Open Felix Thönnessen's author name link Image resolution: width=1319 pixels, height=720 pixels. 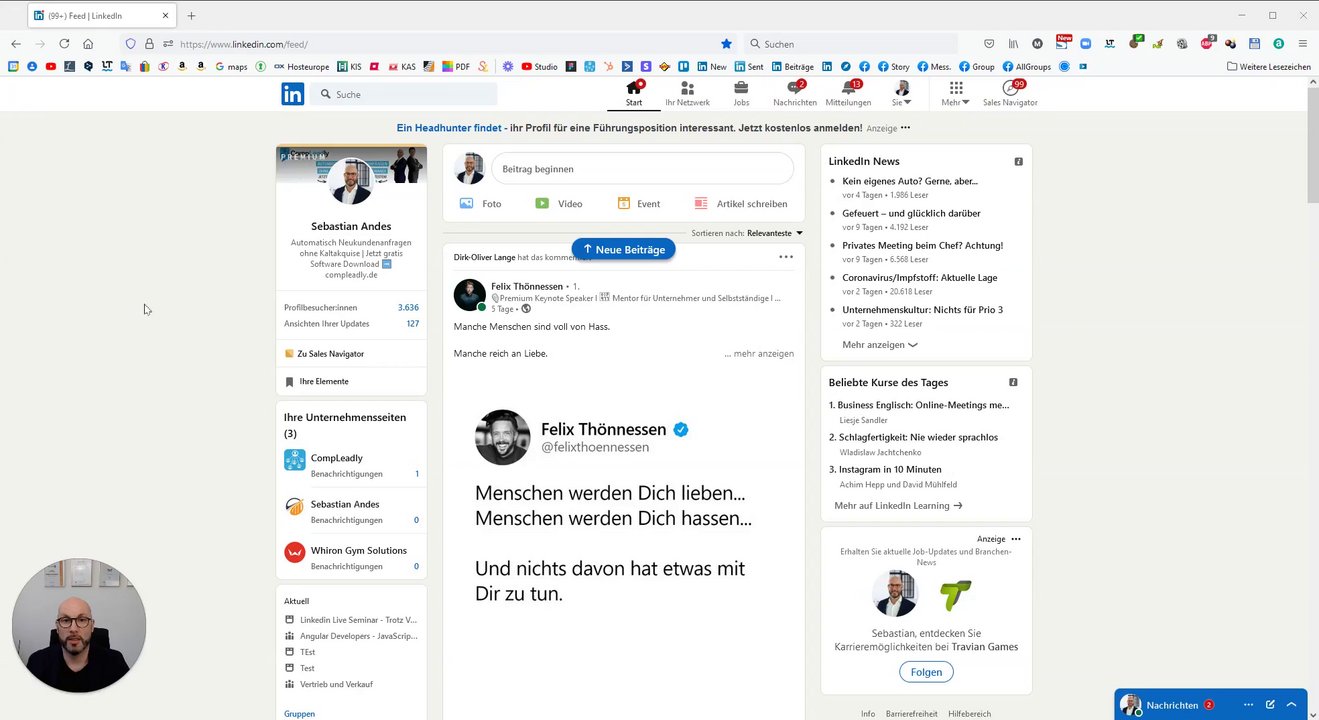[x=527, y=286]
